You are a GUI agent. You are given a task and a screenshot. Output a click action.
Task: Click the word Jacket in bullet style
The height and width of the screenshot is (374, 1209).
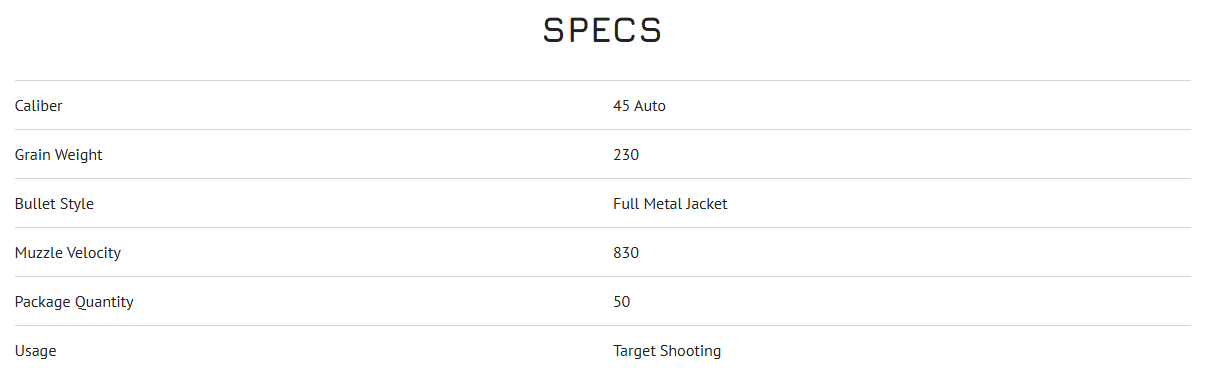pos(706,204)
